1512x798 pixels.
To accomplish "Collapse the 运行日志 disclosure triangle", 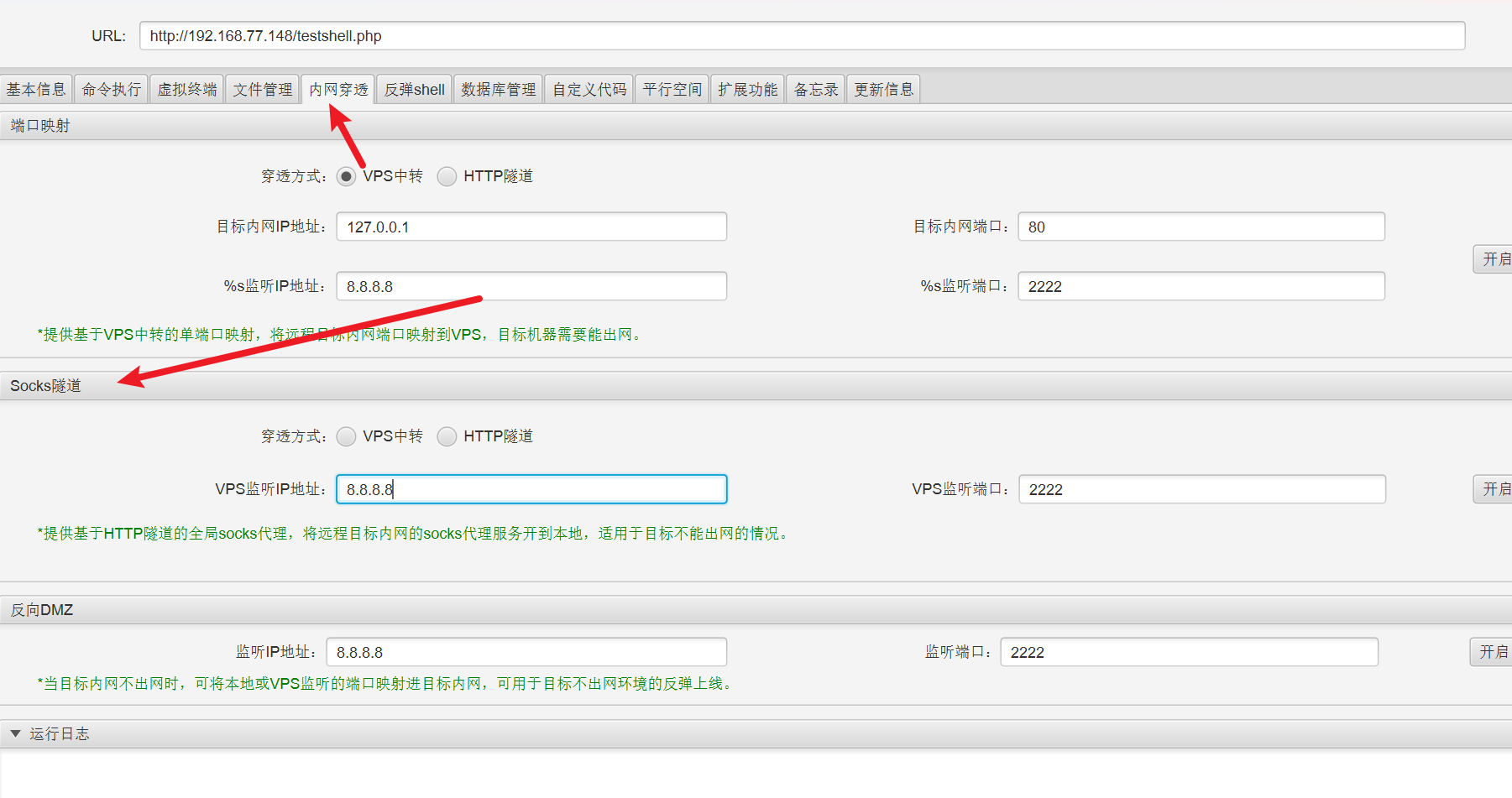I will (x=15, y=733).
